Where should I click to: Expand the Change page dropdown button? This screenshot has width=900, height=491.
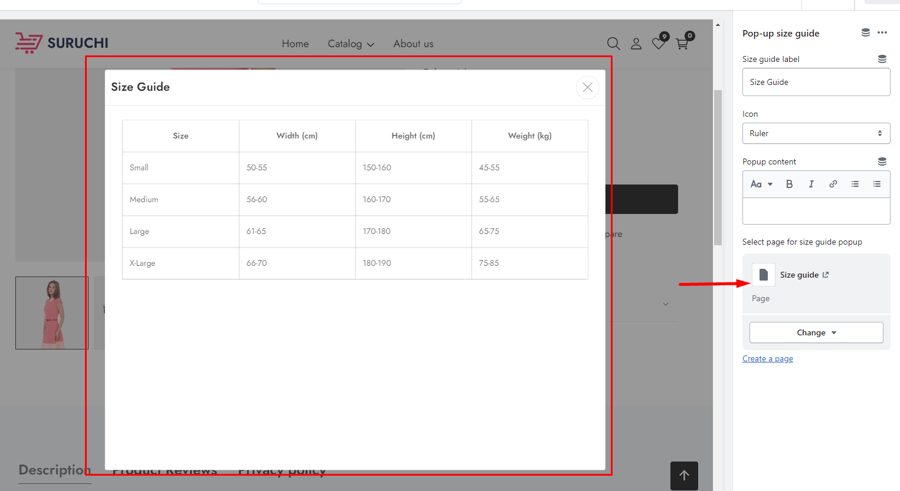[815, 333]
